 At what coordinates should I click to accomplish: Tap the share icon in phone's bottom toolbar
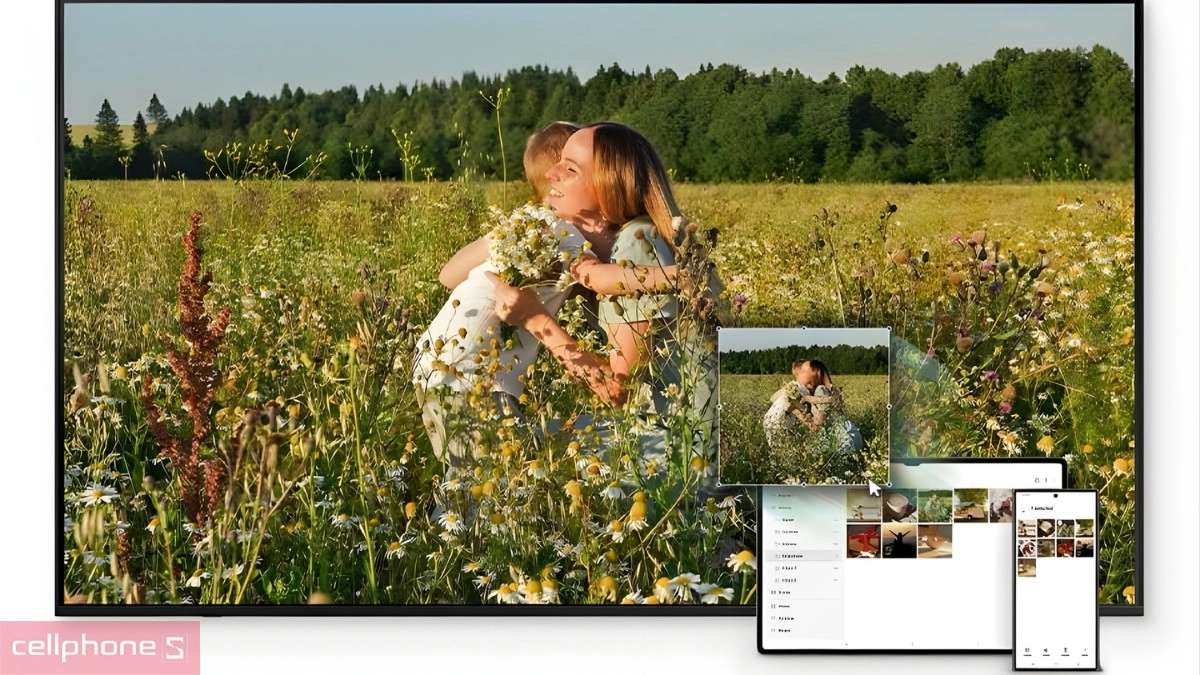coord(1045,651)
